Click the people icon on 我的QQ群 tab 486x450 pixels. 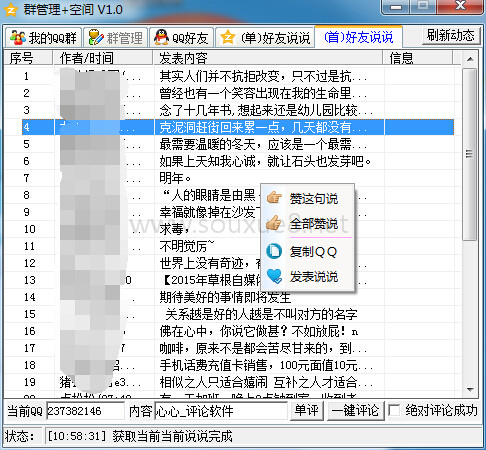point(18,37)
